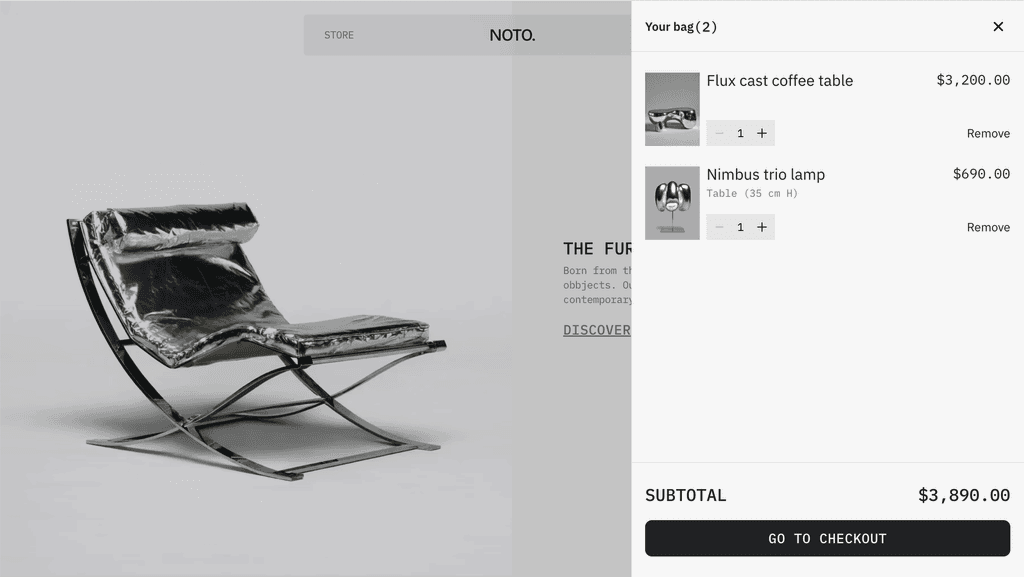Open the Store menu item
Viewport: 1024px width, 577px height.
point(339,35)
